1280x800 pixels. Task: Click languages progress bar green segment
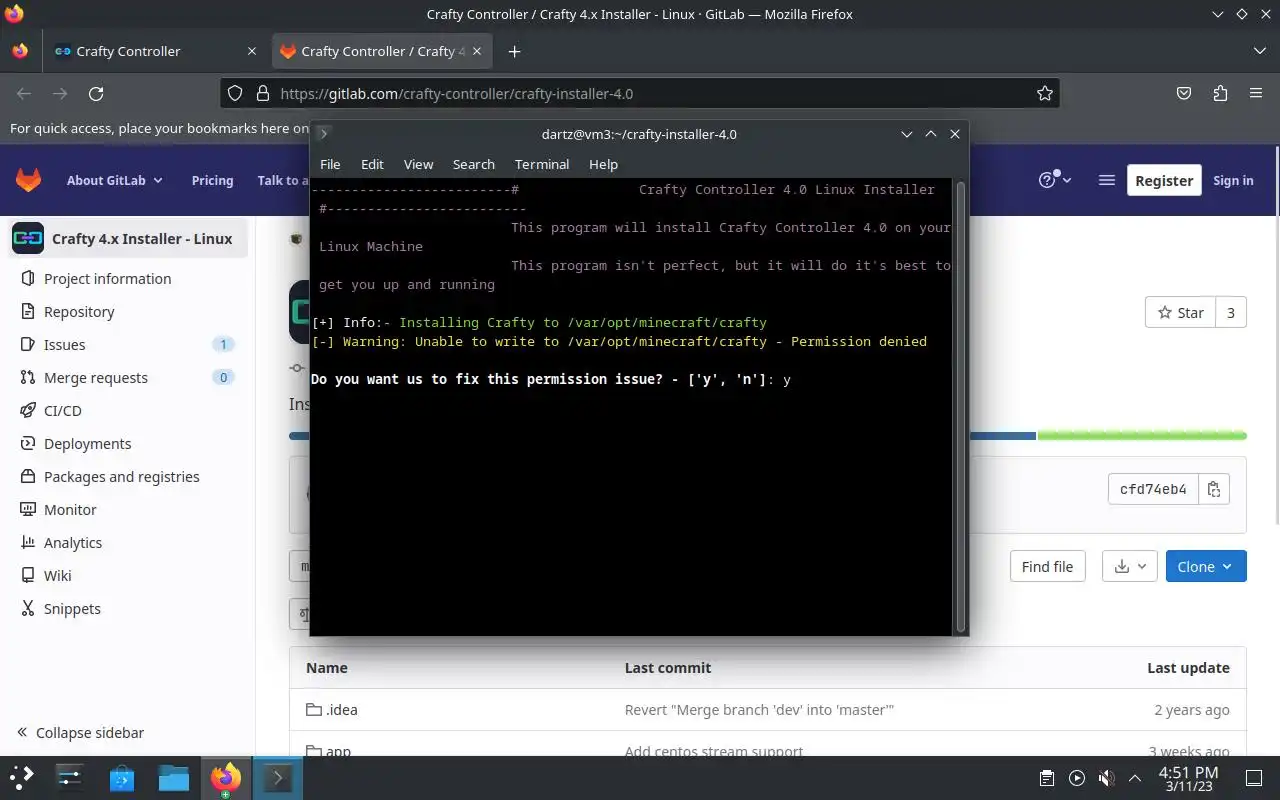[x=1142, y=436]
